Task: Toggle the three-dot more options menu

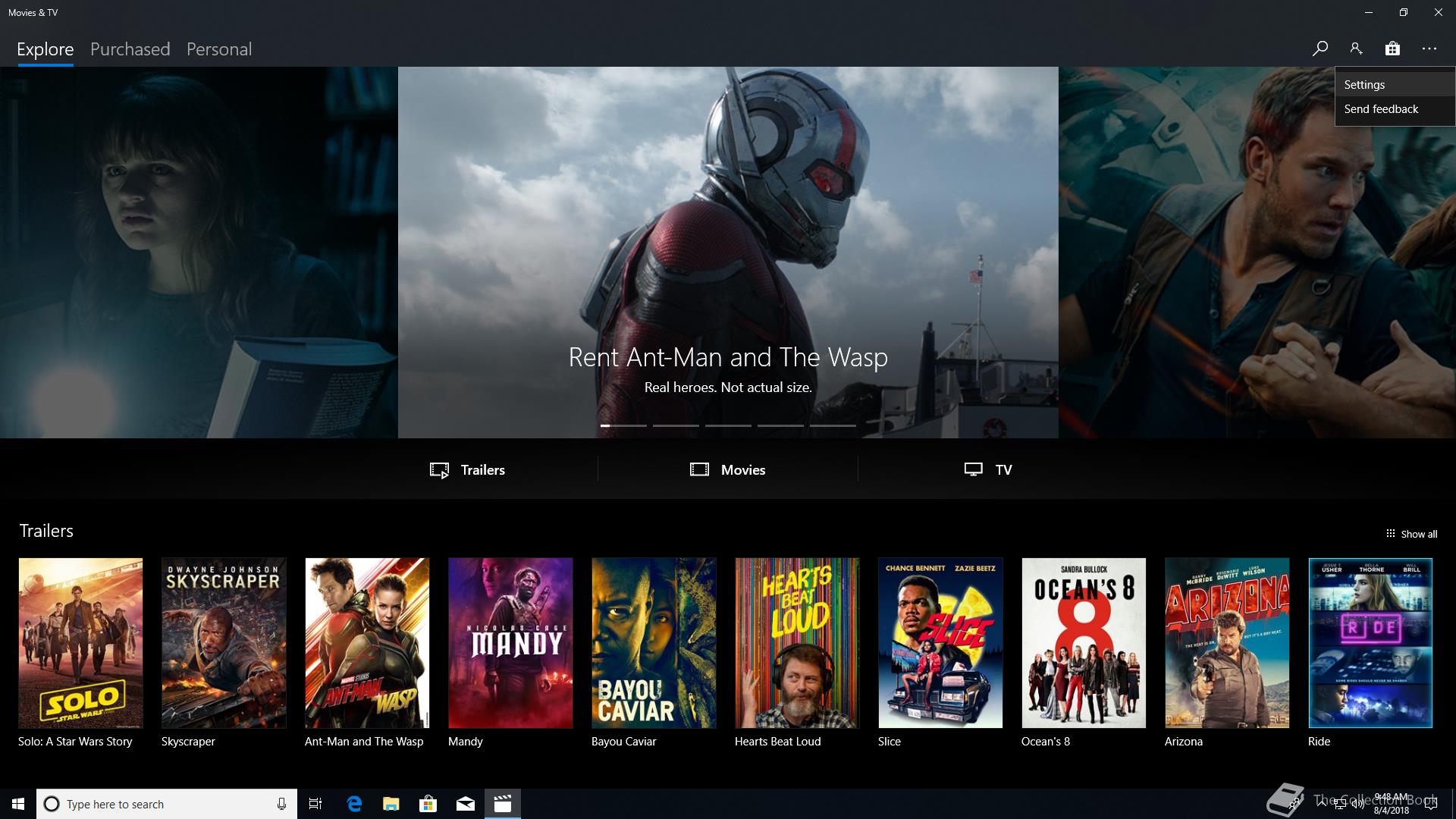Action: (1429, 49)
